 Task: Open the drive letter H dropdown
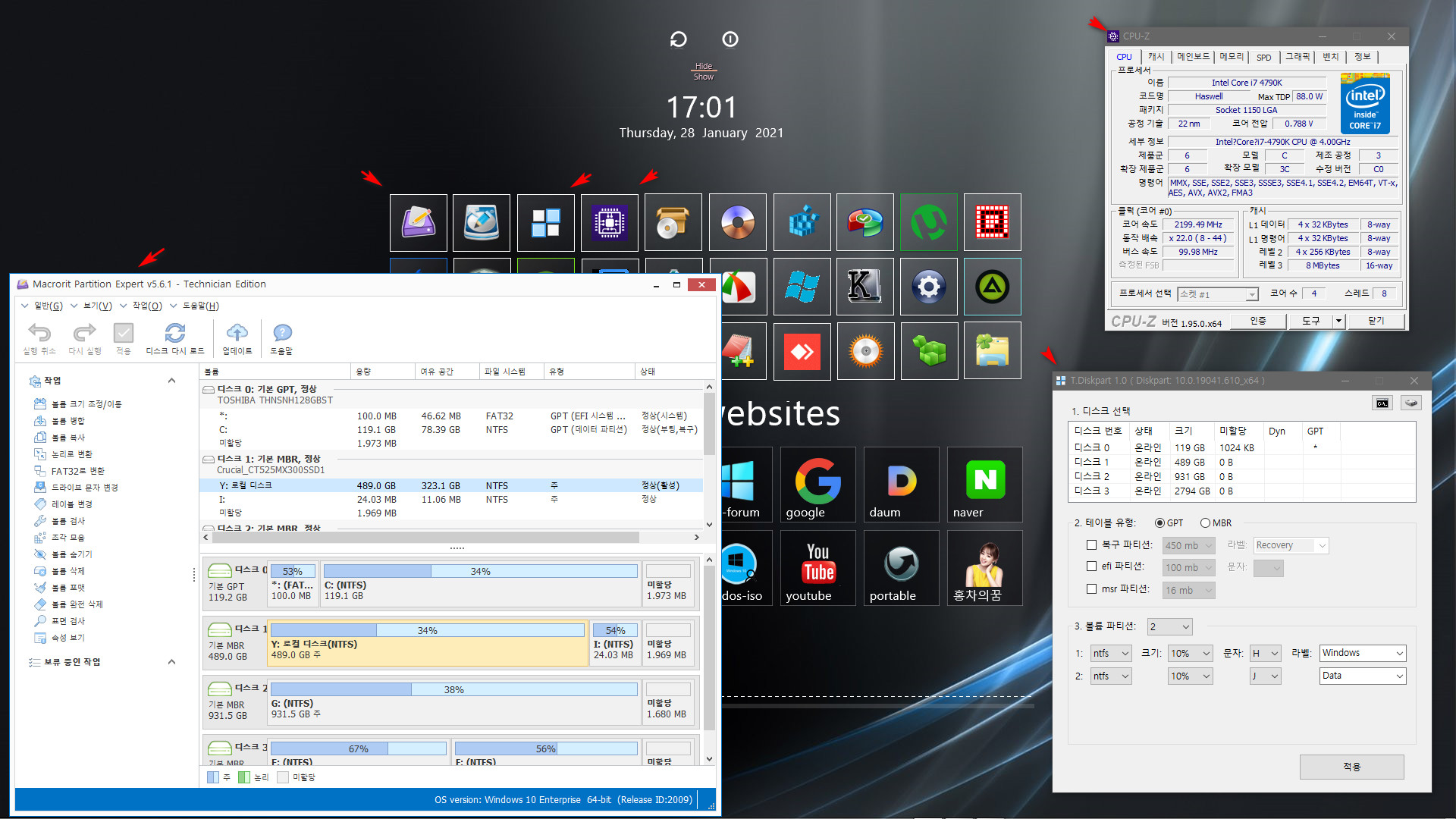1266,653
